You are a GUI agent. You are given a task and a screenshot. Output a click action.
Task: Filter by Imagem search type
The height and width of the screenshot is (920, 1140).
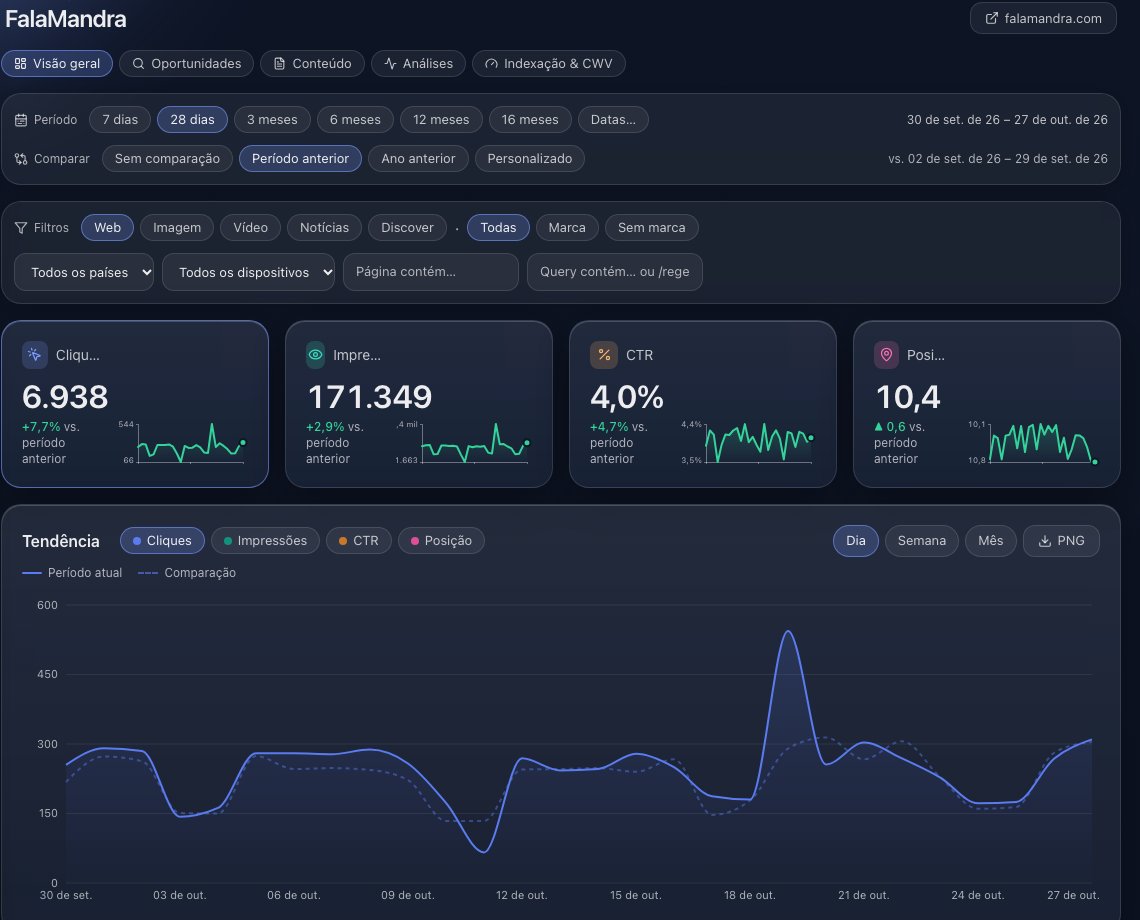coord(177,228)
